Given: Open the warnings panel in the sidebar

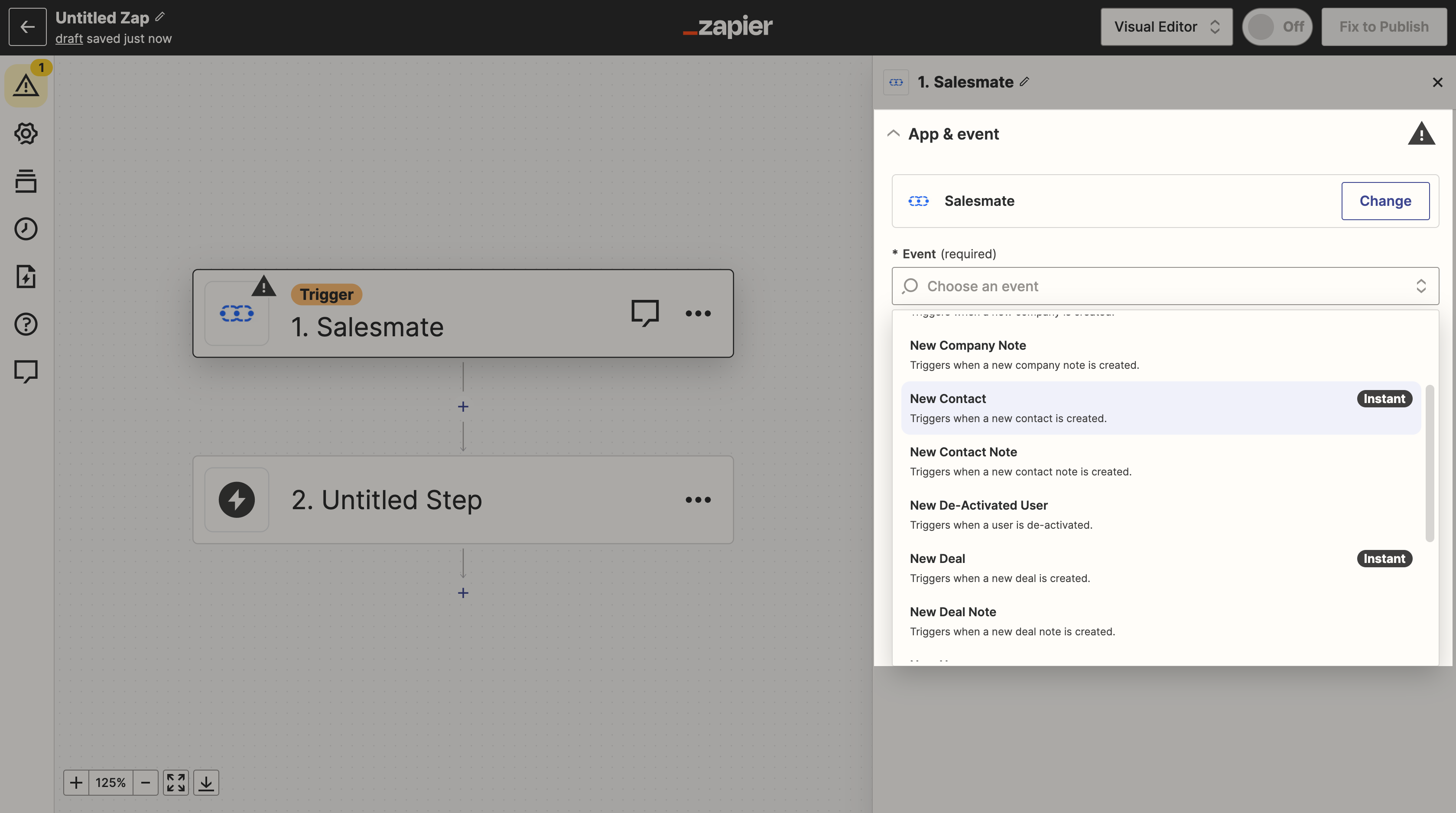Looking at the screenshot, I should 26,86.
